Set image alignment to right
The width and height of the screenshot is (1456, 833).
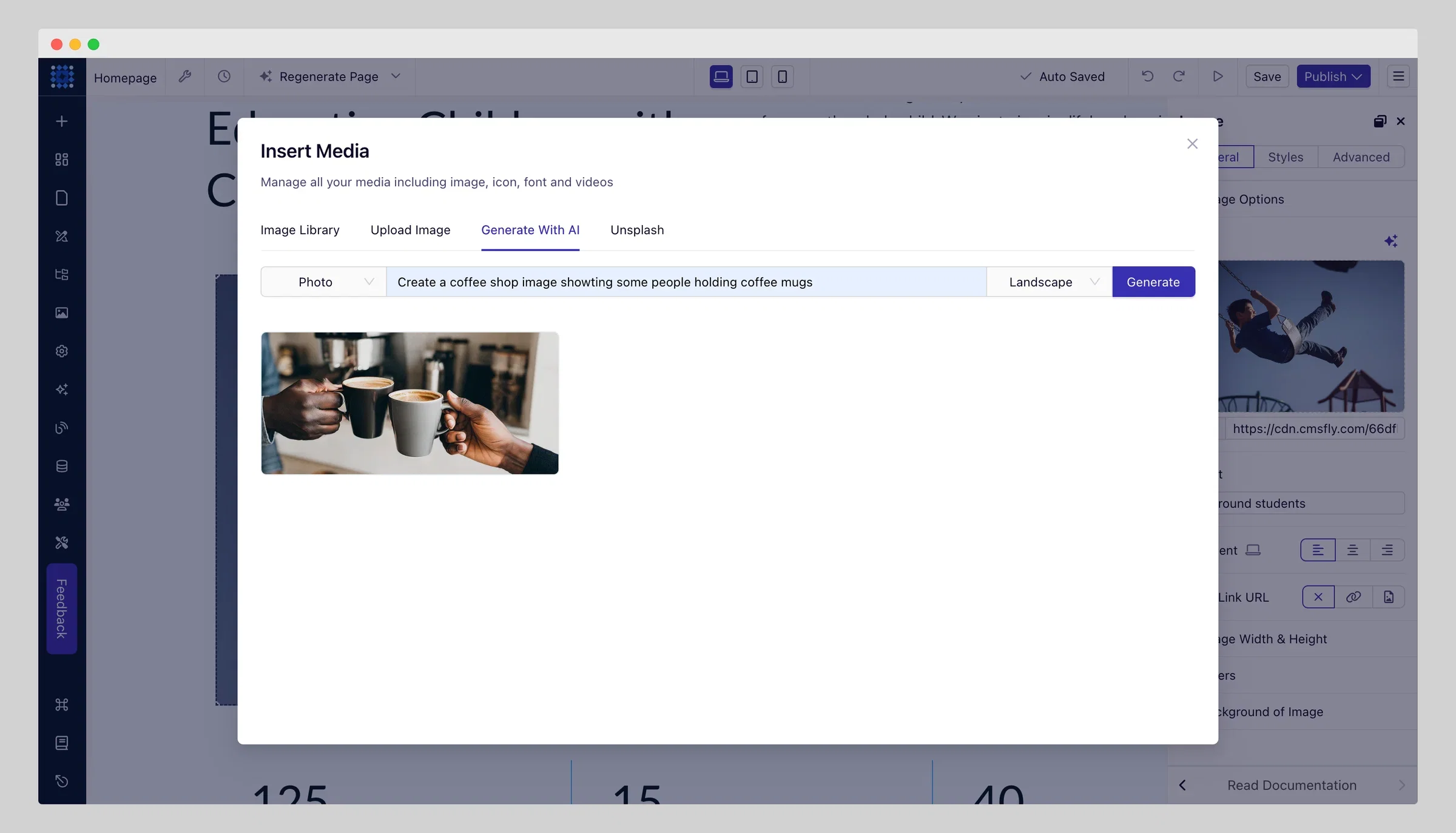click(1387, 550)
